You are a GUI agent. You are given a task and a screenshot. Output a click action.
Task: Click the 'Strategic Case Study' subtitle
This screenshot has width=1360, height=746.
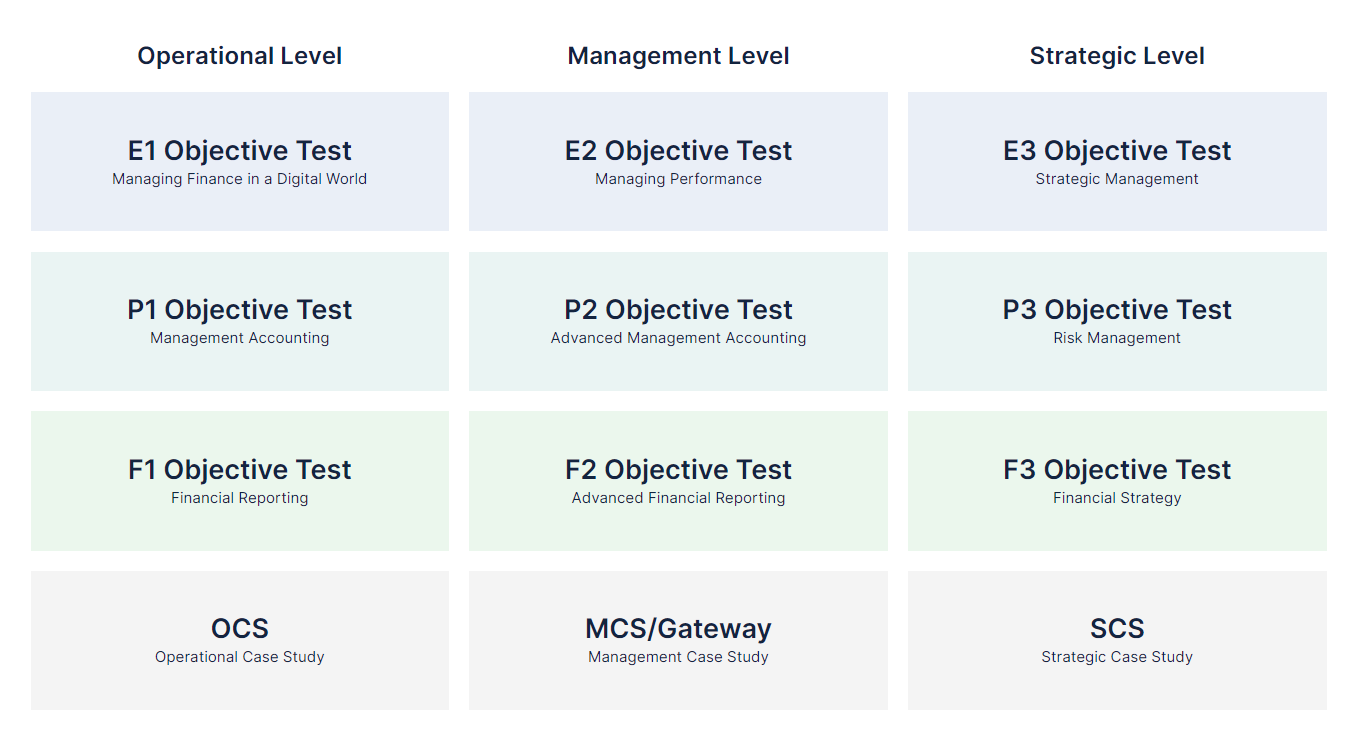click(x=1117, y=657)
